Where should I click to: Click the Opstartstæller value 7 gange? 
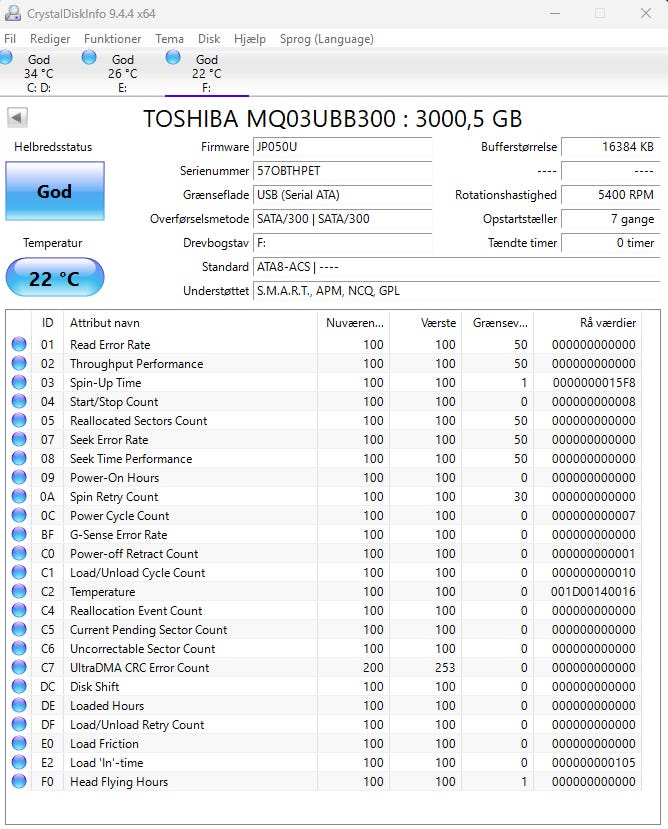tap(610, 219)
